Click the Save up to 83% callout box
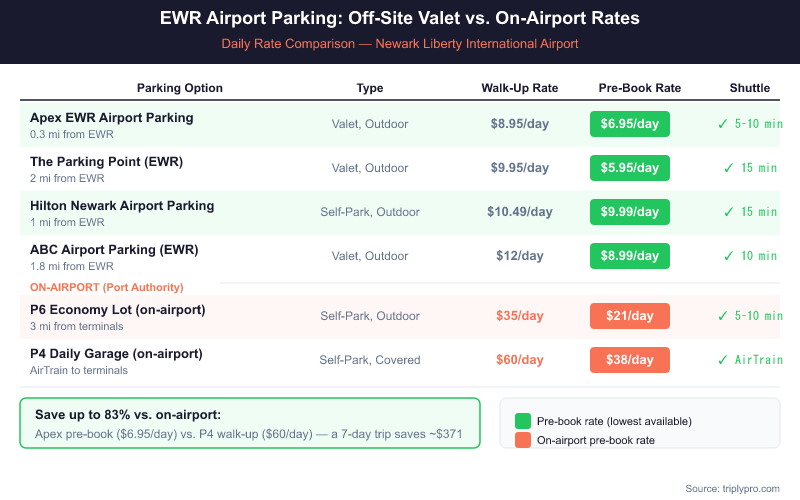 pyautogui.click(x=250, y=423)
